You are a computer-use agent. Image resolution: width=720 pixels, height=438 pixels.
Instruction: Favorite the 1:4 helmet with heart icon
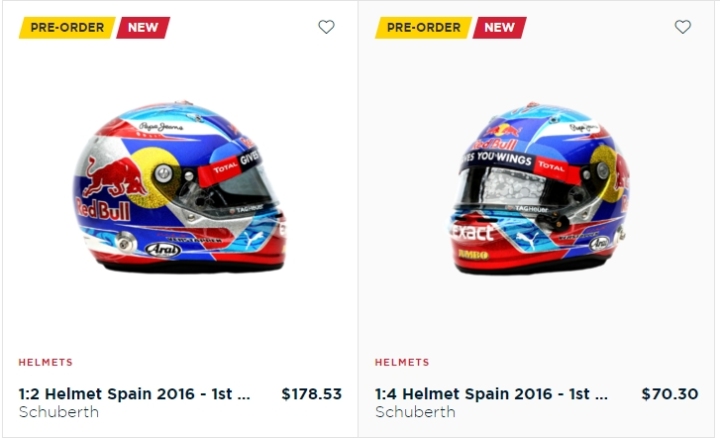[683, 27]
